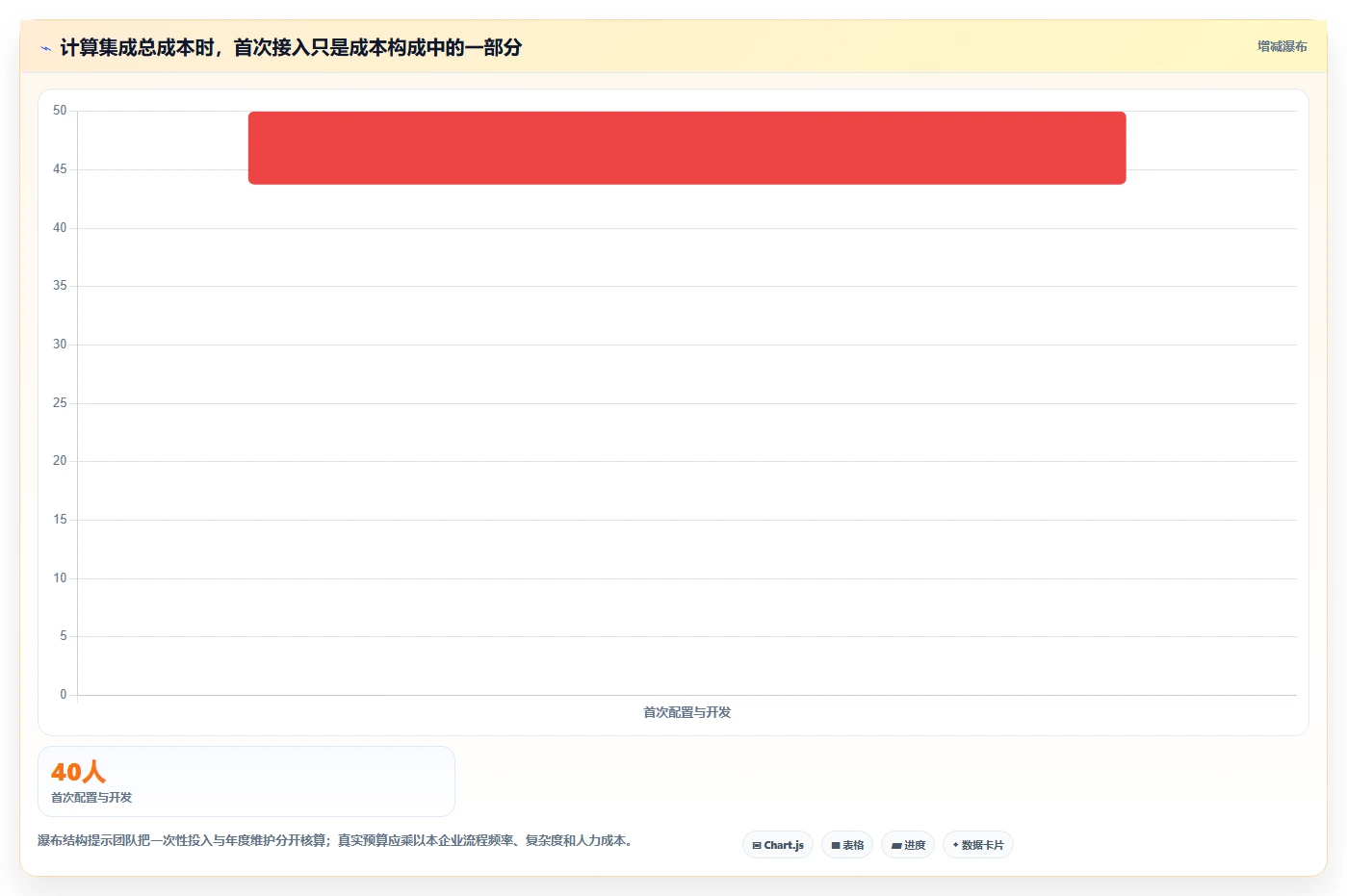Click the y-axis value 0
Image resolution: width=1347 pixels, height=896 pixels.
coord(64,694)
